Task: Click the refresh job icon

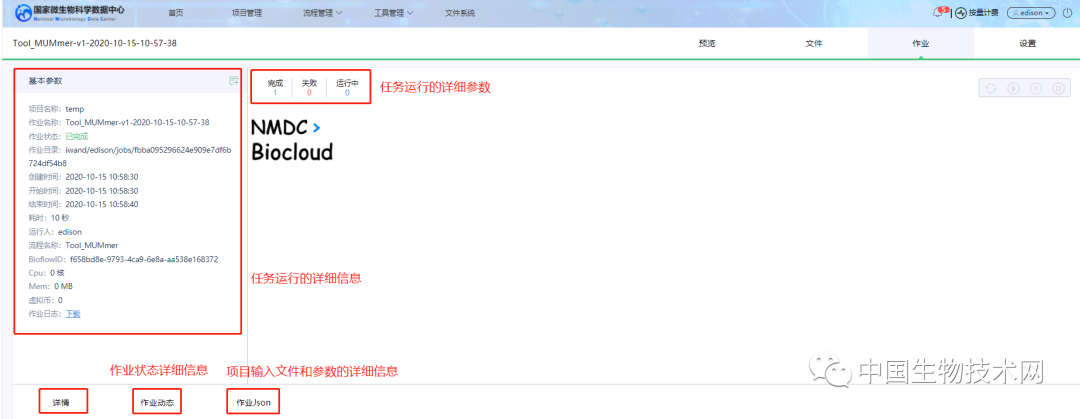Action: 990,88
